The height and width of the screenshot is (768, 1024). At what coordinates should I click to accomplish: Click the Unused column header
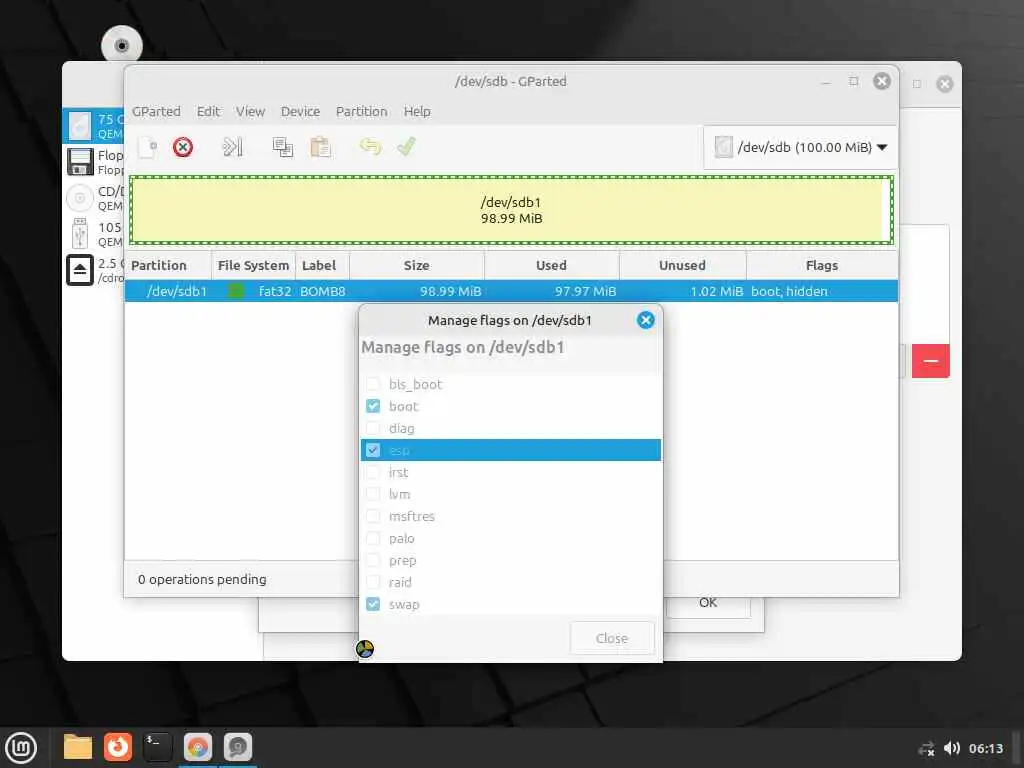click(682, 265)
